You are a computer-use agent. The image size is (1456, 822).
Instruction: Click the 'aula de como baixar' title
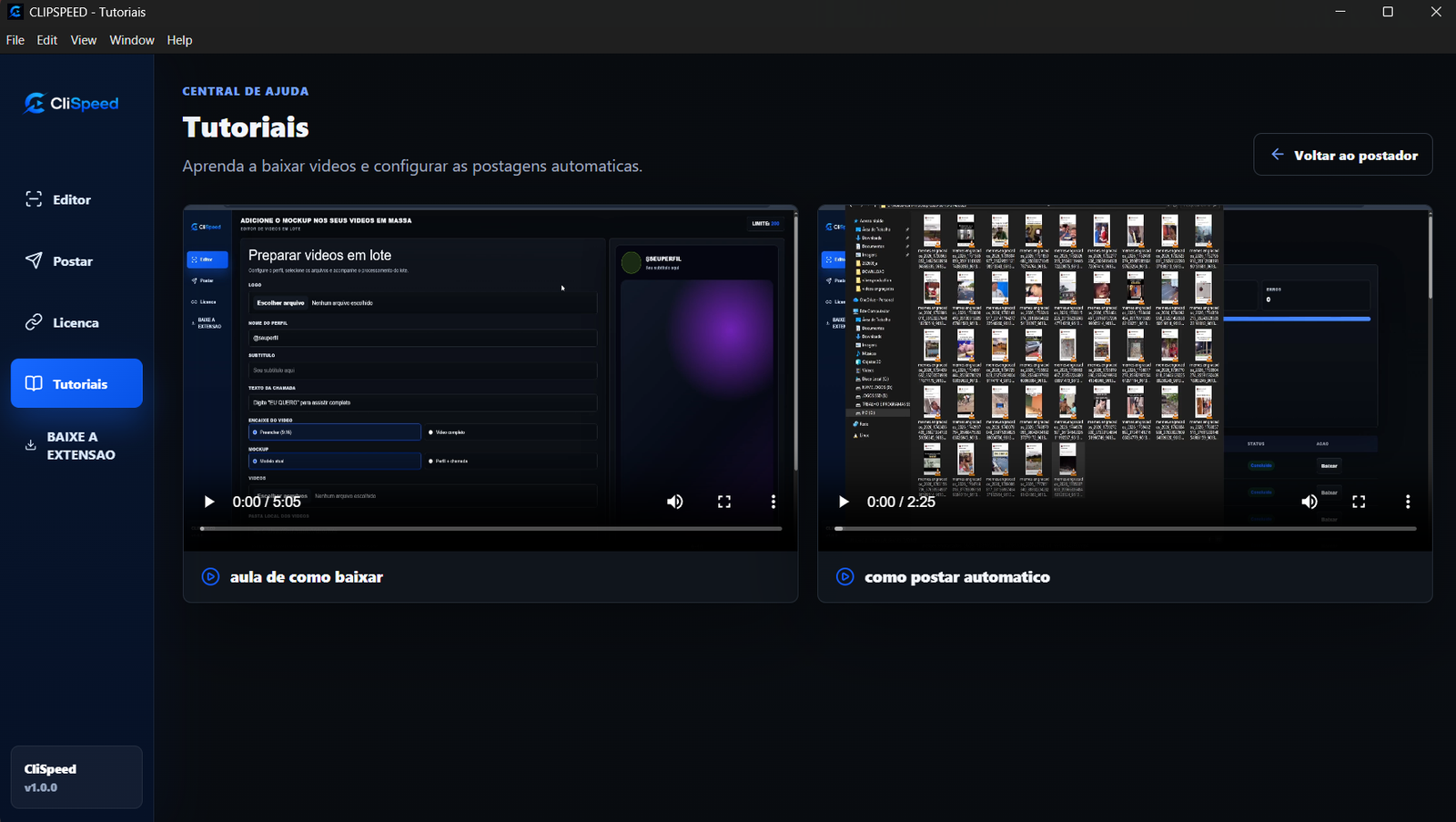[307, 577]
